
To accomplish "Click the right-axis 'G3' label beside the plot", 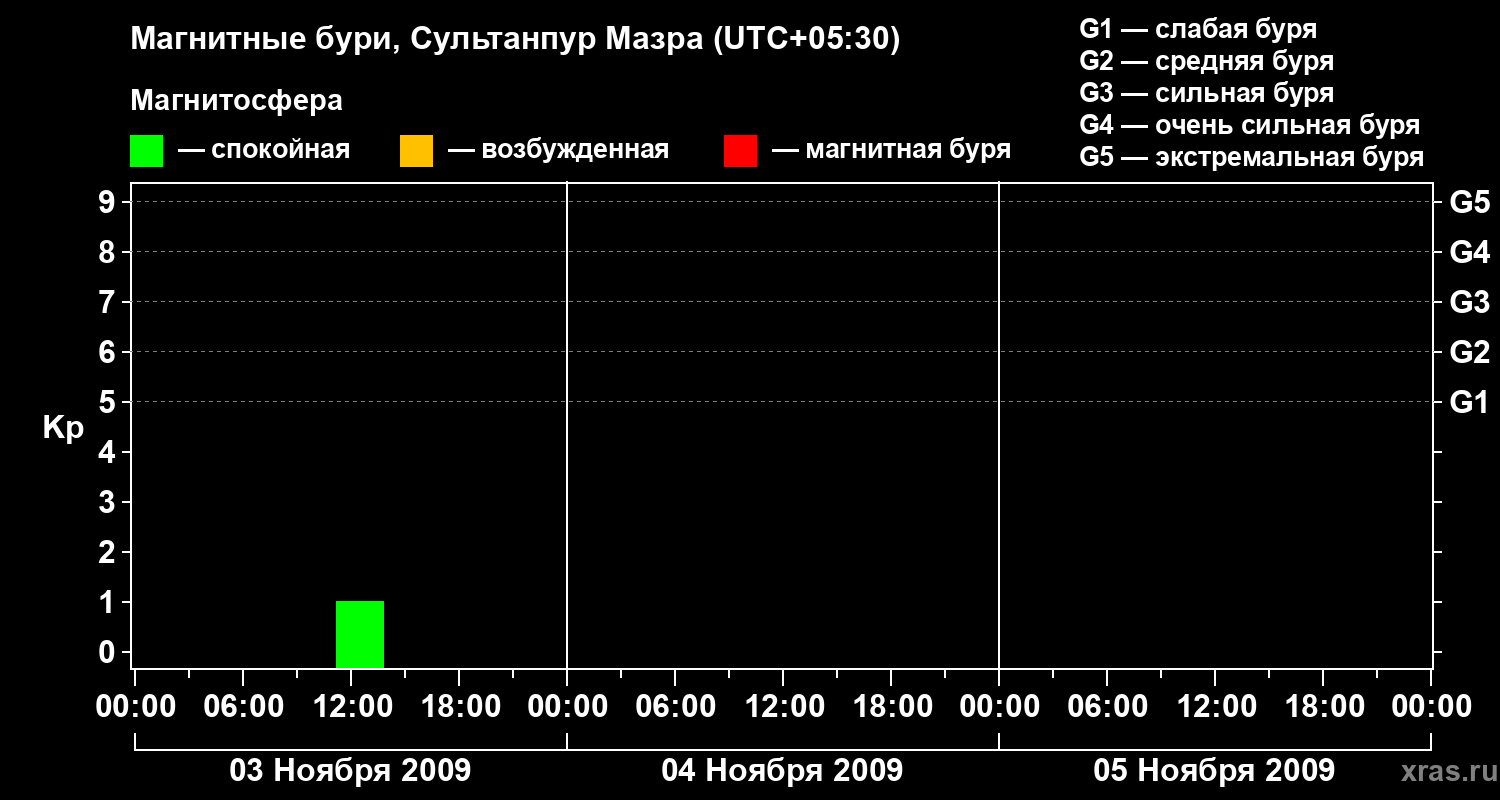I will (1469, 302).
